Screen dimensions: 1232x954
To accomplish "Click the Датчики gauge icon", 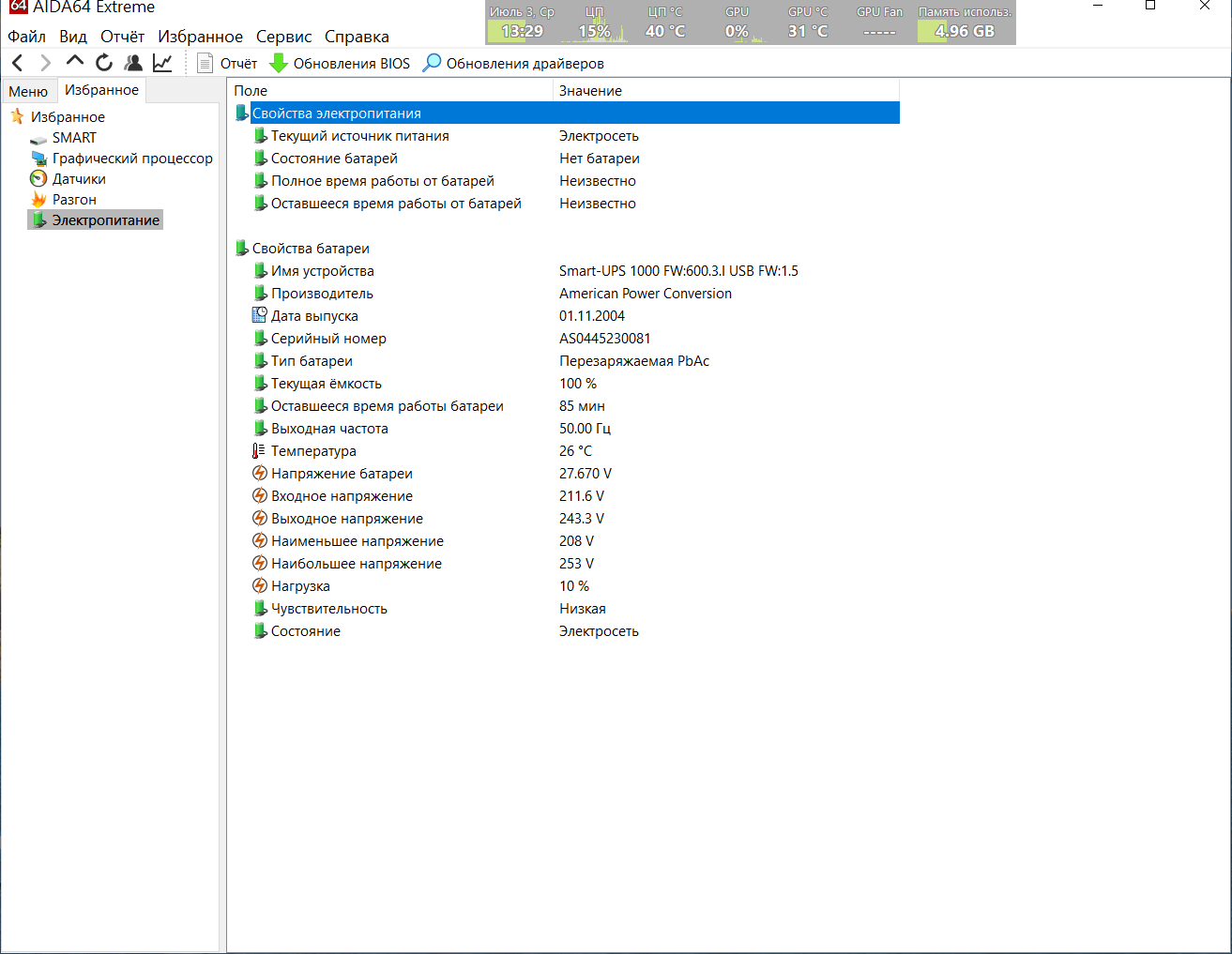I will pyautogui.click(x=38, y=179).
